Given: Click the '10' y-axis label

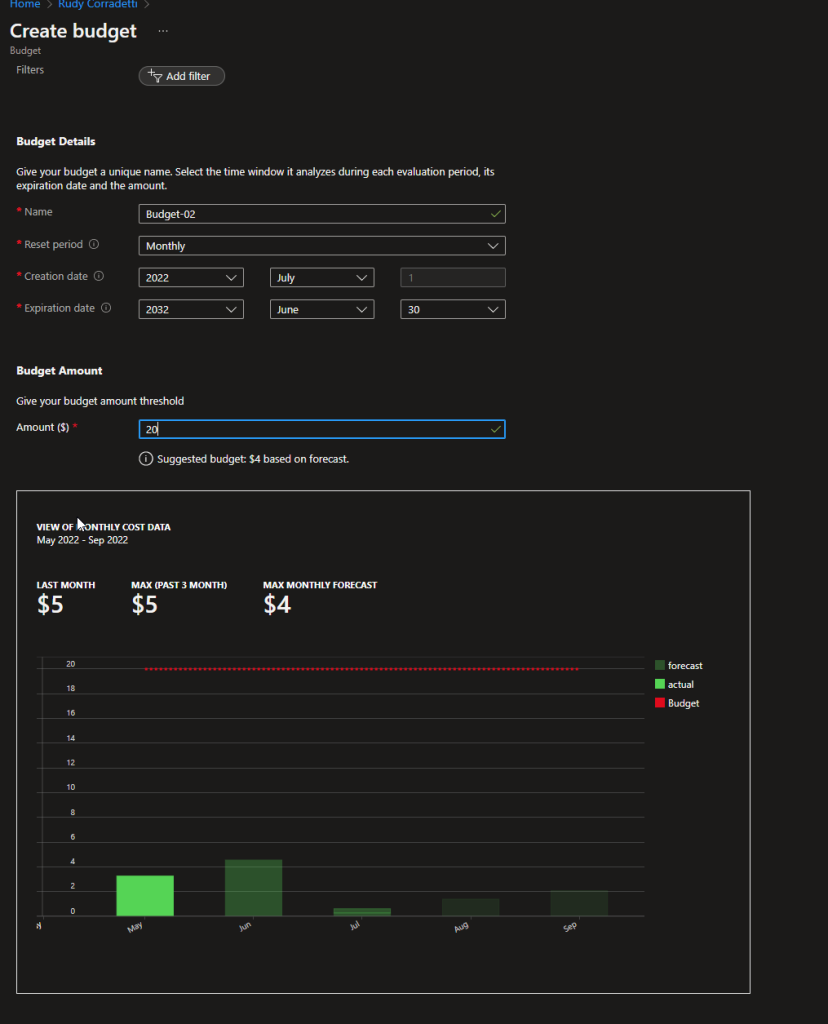Looking at the screenshot, I should pos(71,788).
